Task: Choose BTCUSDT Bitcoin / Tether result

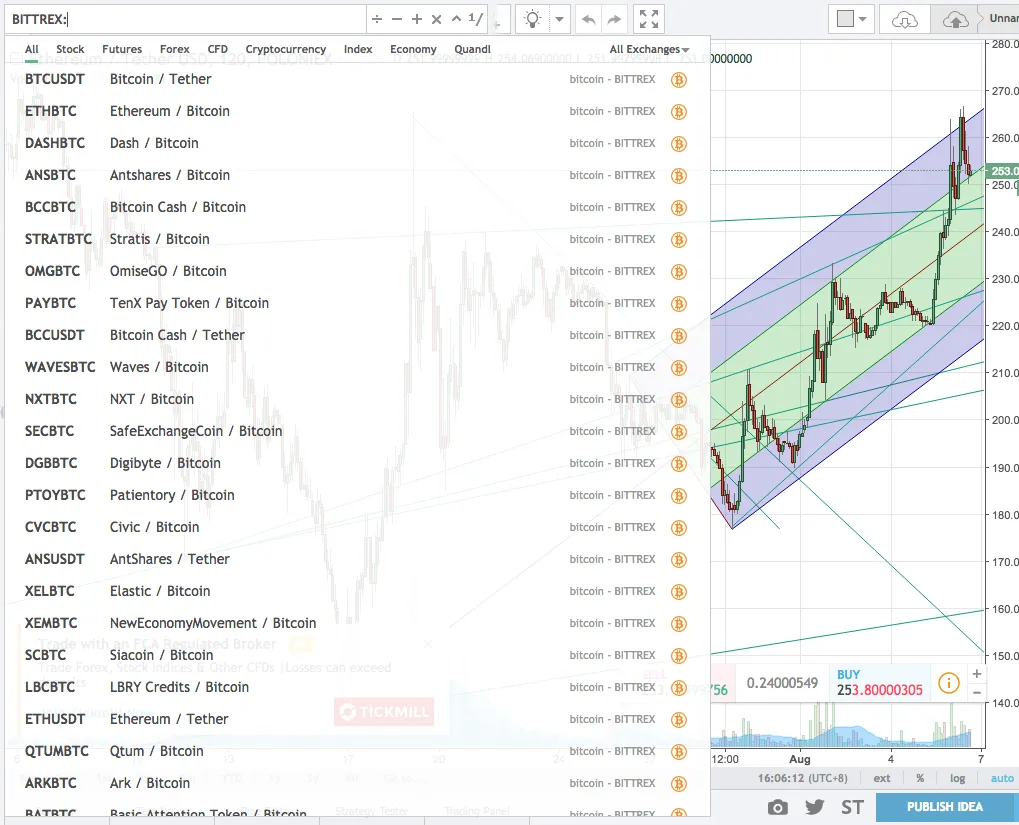Action: point(357,79)
